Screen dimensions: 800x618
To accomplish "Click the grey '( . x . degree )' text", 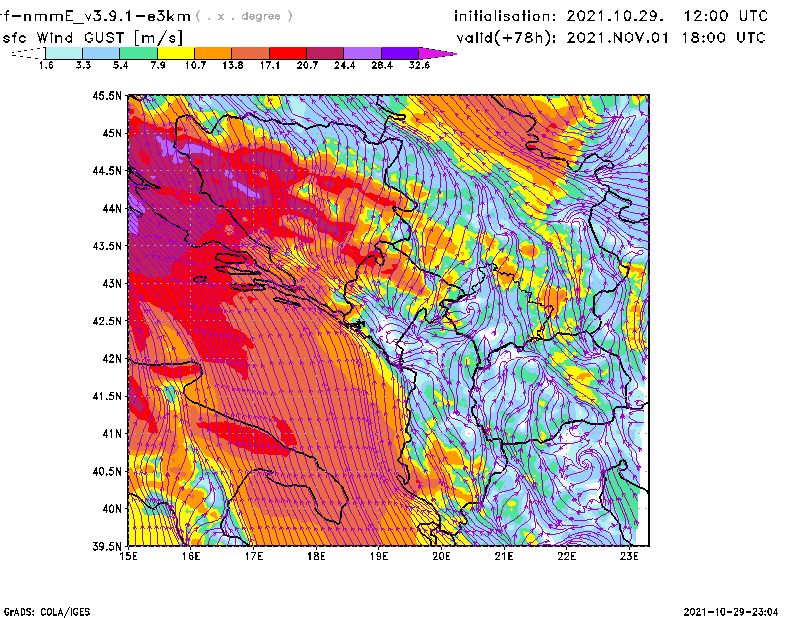I will point(244,16).
